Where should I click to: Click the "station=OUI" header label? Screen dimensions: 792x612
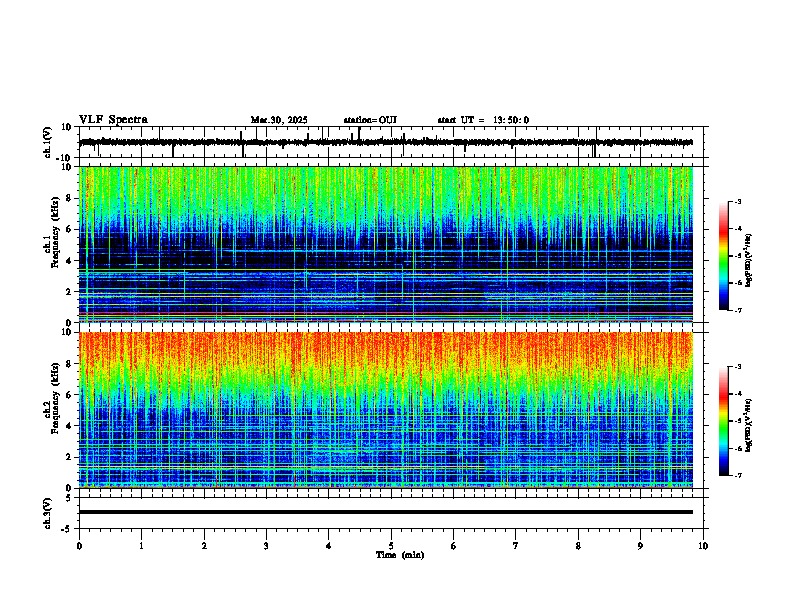[370, 120]
